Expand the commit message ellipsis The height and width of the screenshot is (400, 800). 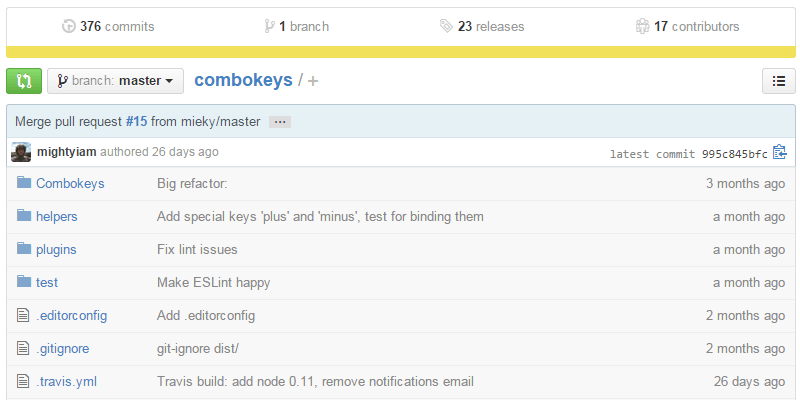click(280, 122)
